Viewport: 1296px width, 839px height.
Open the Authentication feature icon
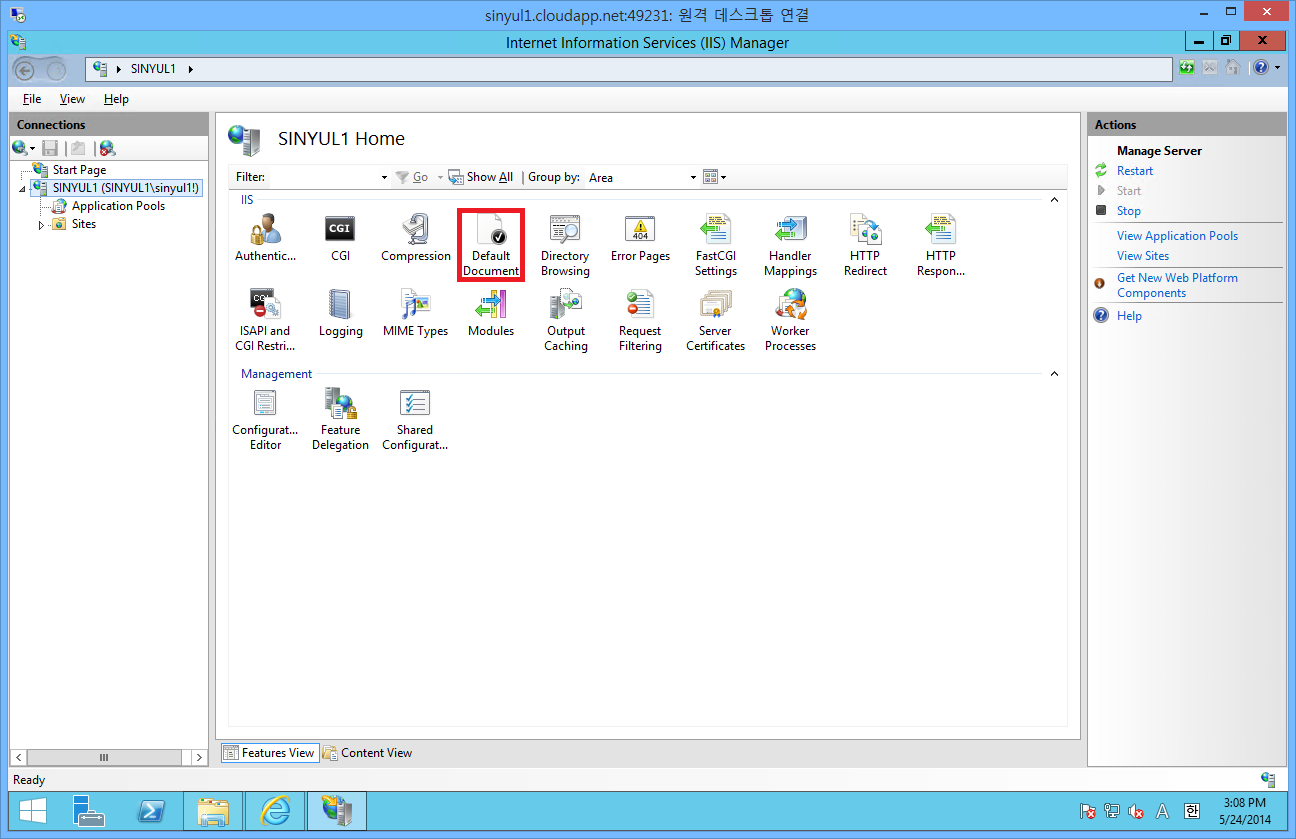pos(265,239)
